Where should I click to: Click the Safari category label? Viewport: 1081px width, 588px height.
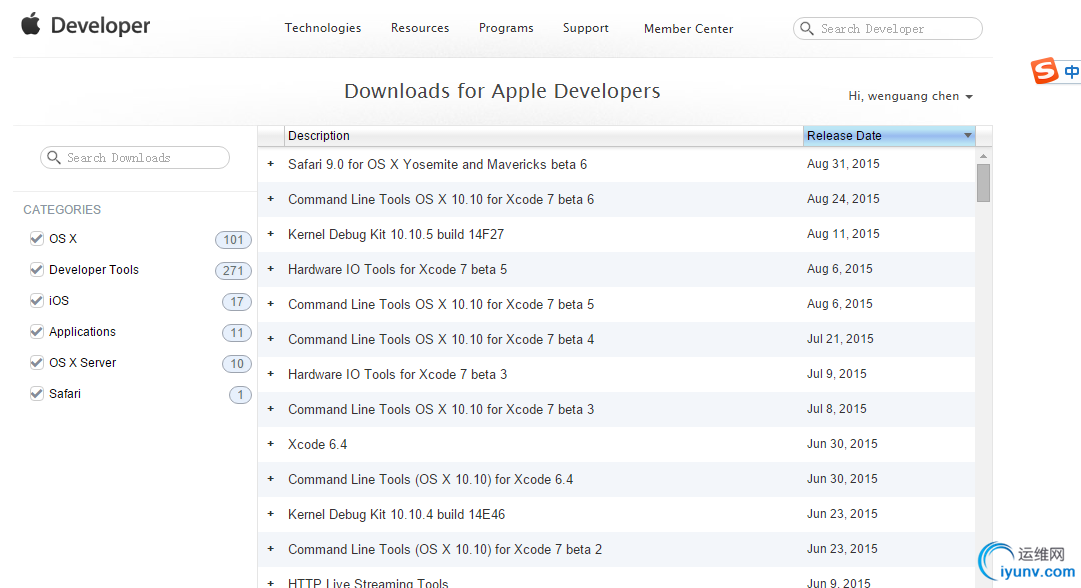[65, 394]
